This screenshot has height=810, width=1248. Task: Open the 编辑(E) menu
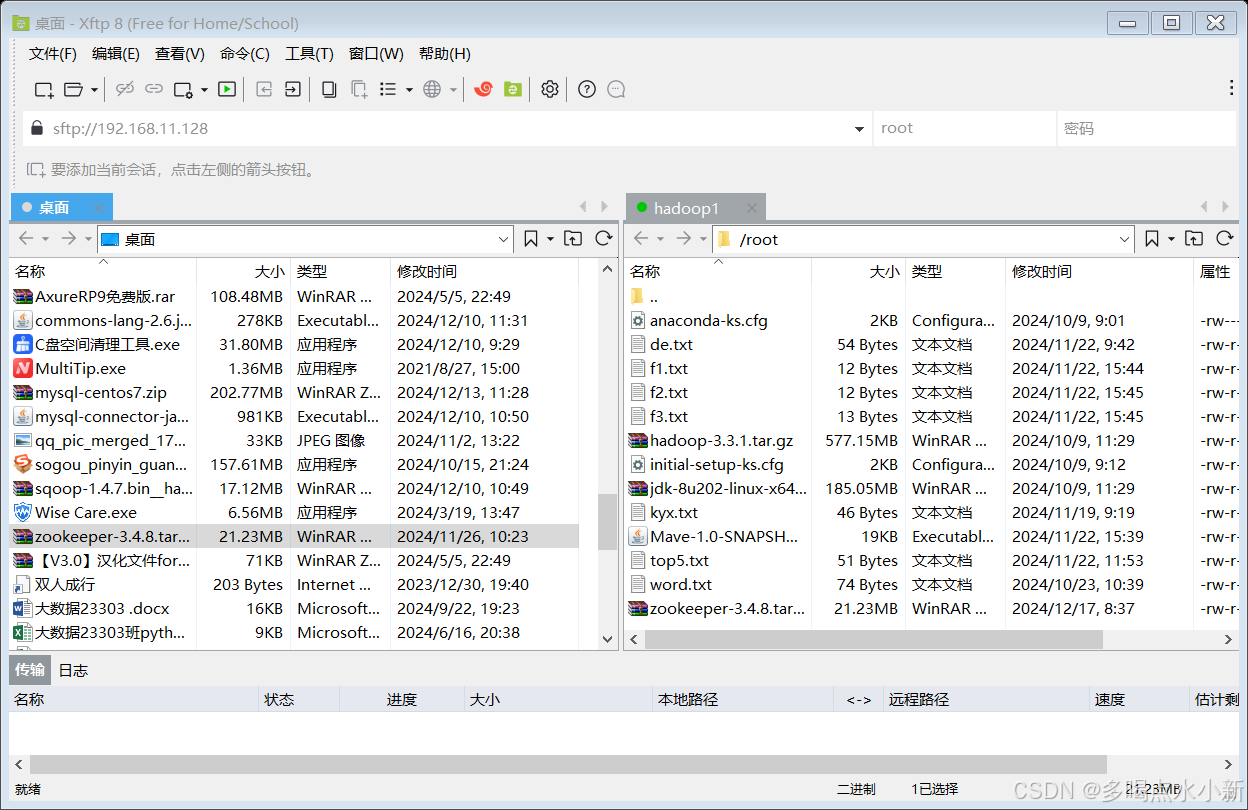point(116,54)
